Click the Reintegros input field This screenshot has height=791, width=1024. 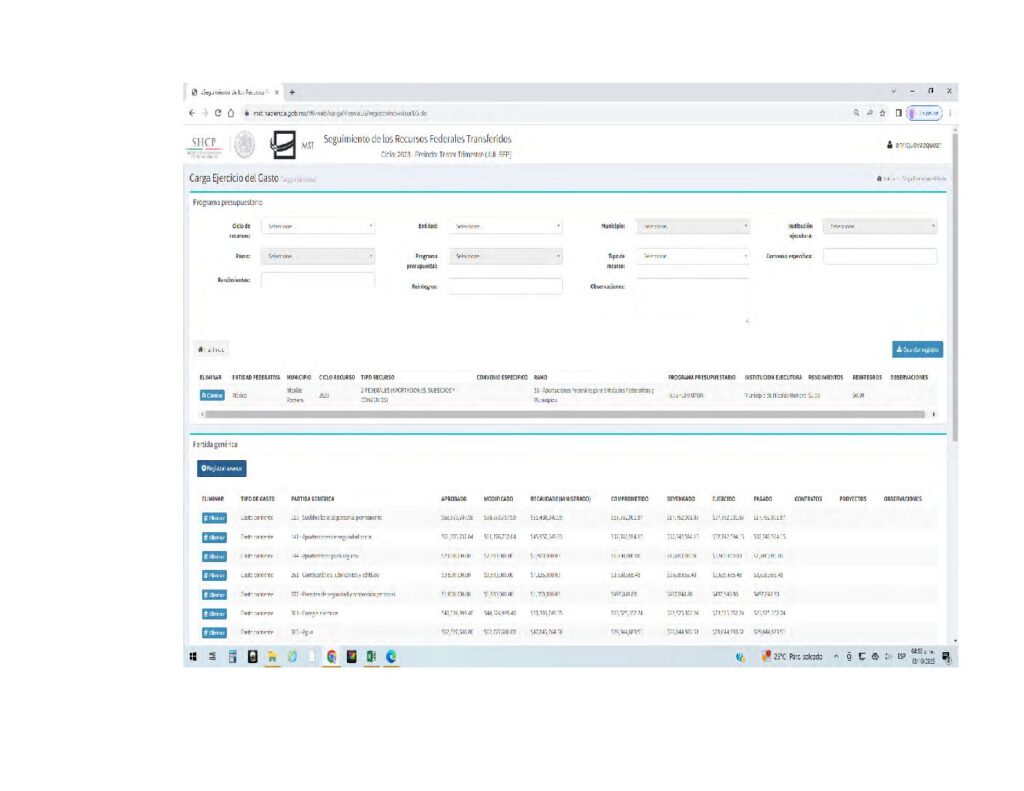tap(505, 286)
